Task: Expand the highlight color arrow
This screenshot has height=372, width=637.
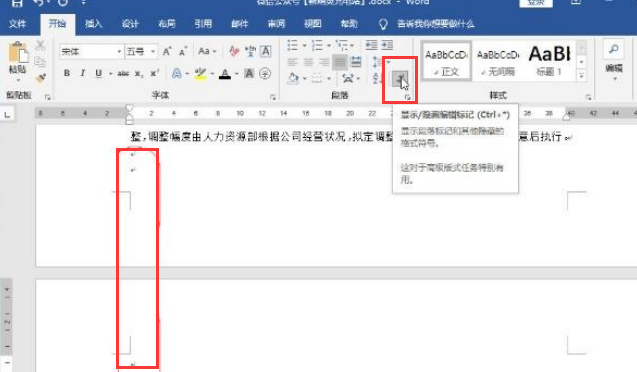Action: click(212, 74)
